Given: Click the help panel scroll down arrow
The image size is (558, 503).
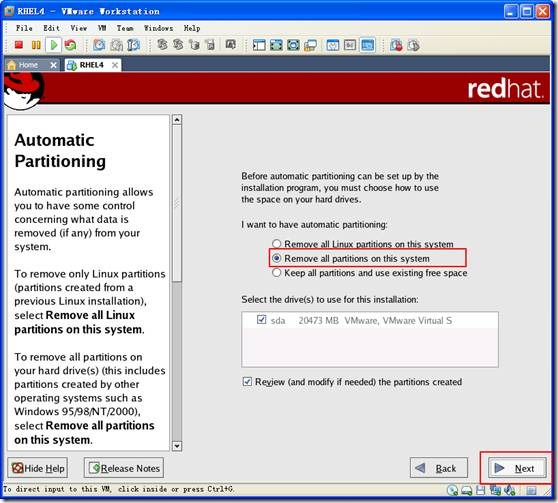Looking at the screenshot, I should pos(177,446).
